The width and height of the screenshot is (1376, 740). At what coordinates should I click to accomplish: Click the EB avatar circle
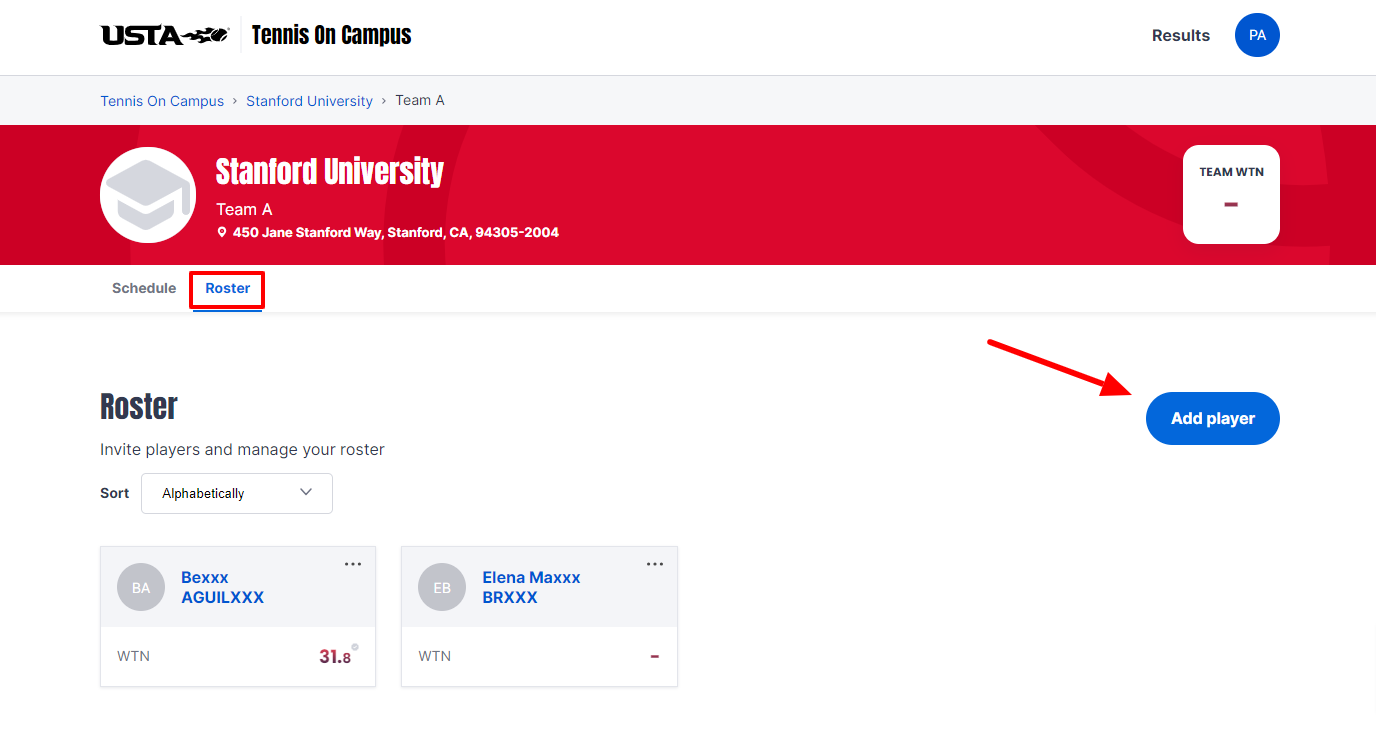[442, 587]
